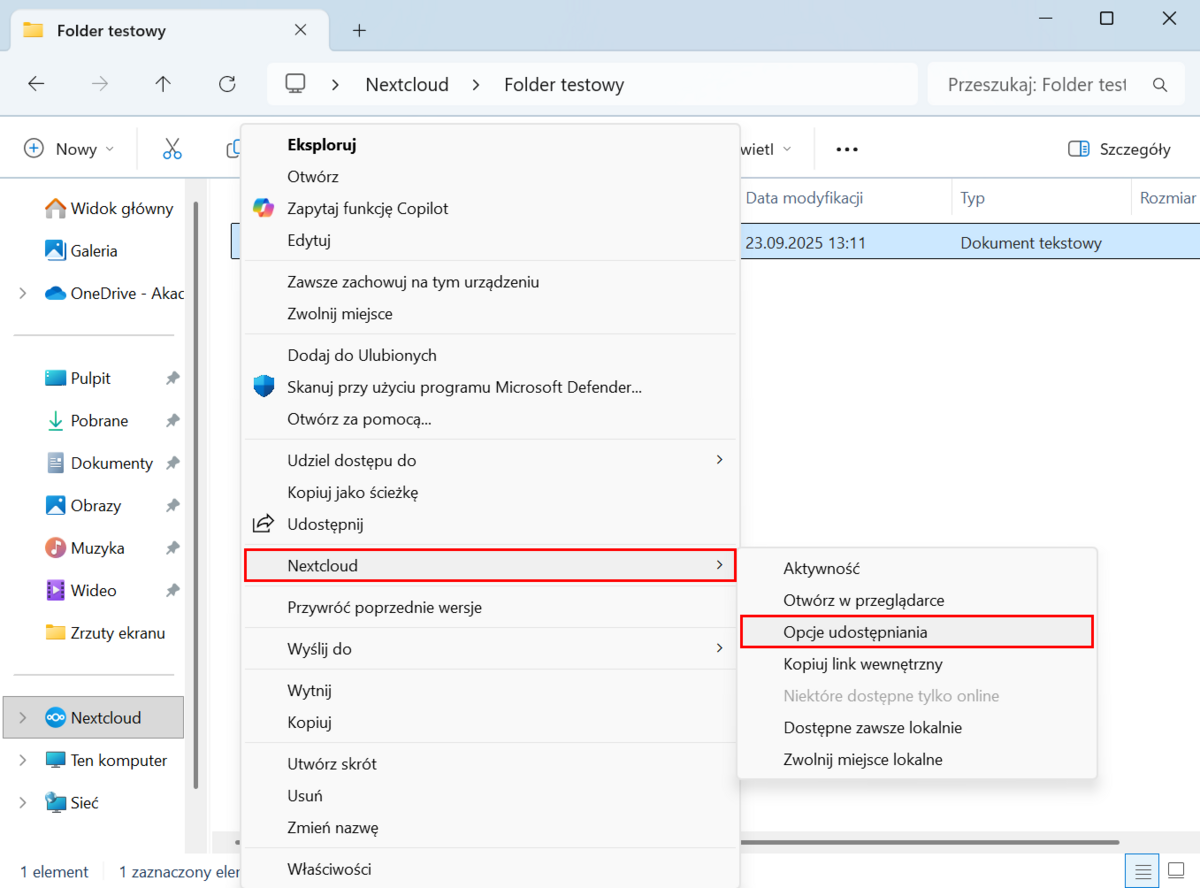1200x888 pixels.
Task: Click the Cut scissors icon in toolbar
Action: [x=172, y=149]
